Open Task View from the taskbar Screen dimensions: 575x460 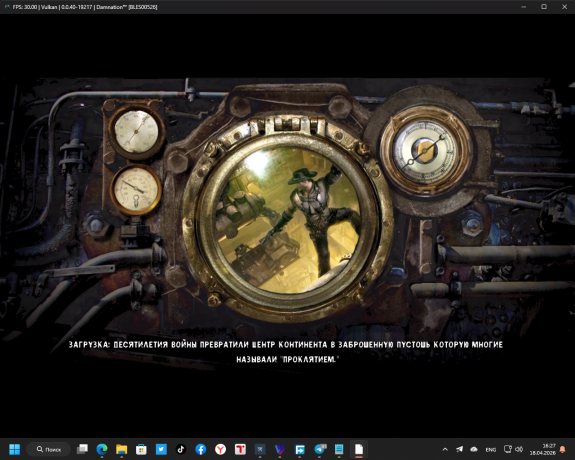pos(82,449)
